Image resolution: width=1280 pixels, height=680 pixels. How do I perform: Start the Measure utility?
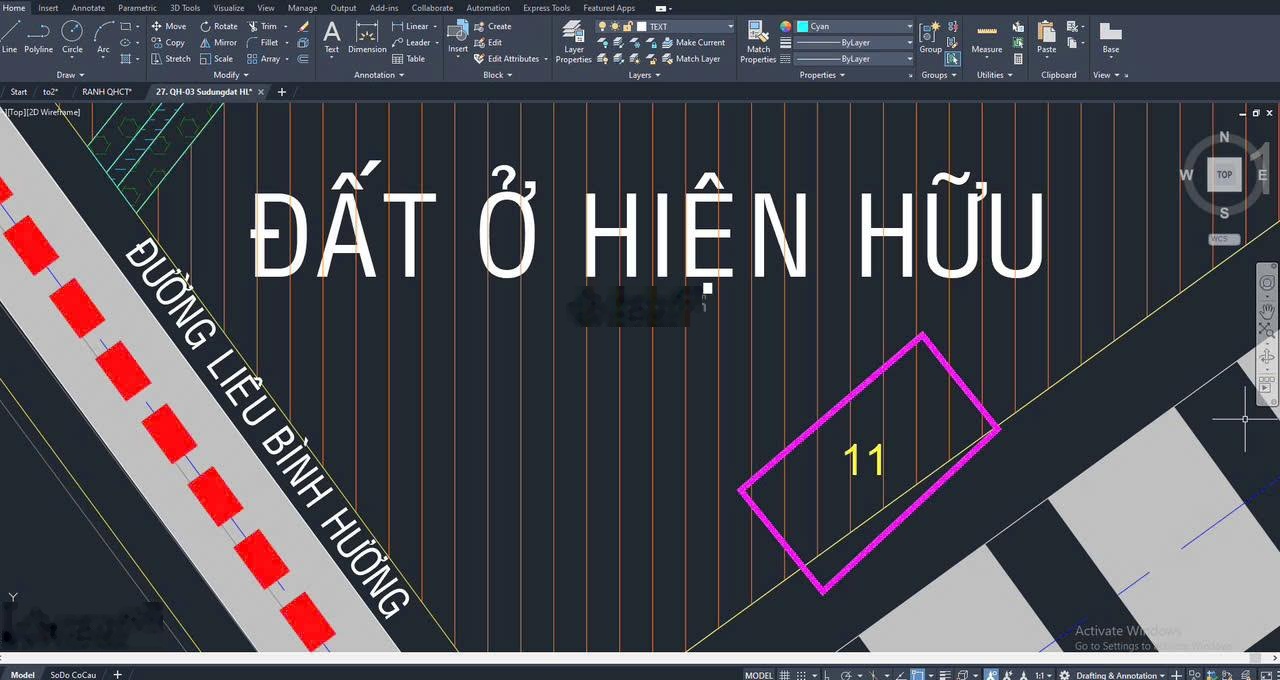[x=986, y=38]
